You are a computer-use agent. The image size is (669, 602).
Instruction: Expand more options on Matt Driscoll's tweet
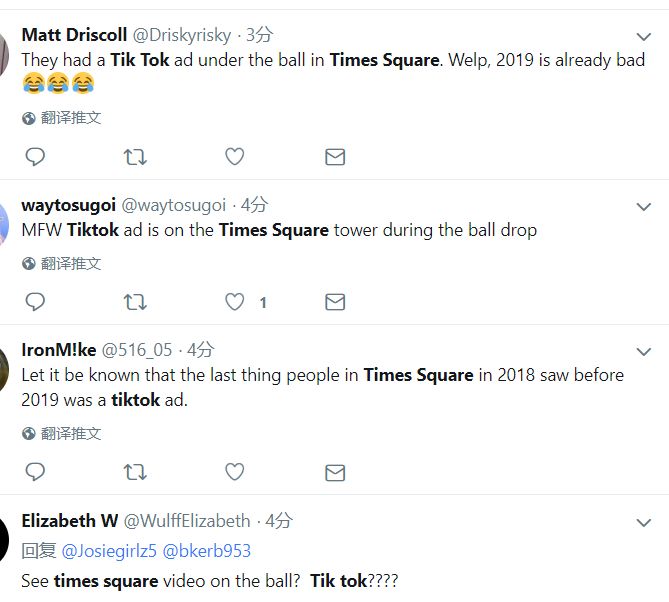click(x=644, y=37)
